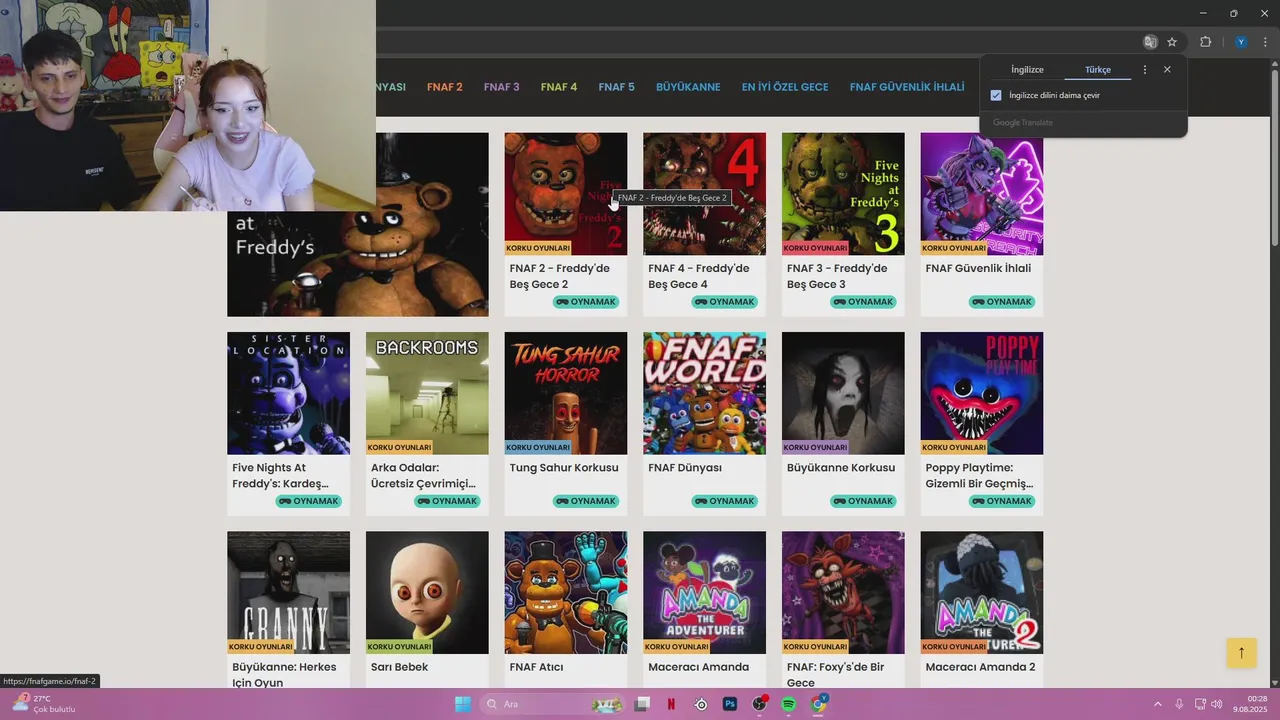
Task: Go to BÜYÜKANNE in the navigation bar
Action: [688, 87]
